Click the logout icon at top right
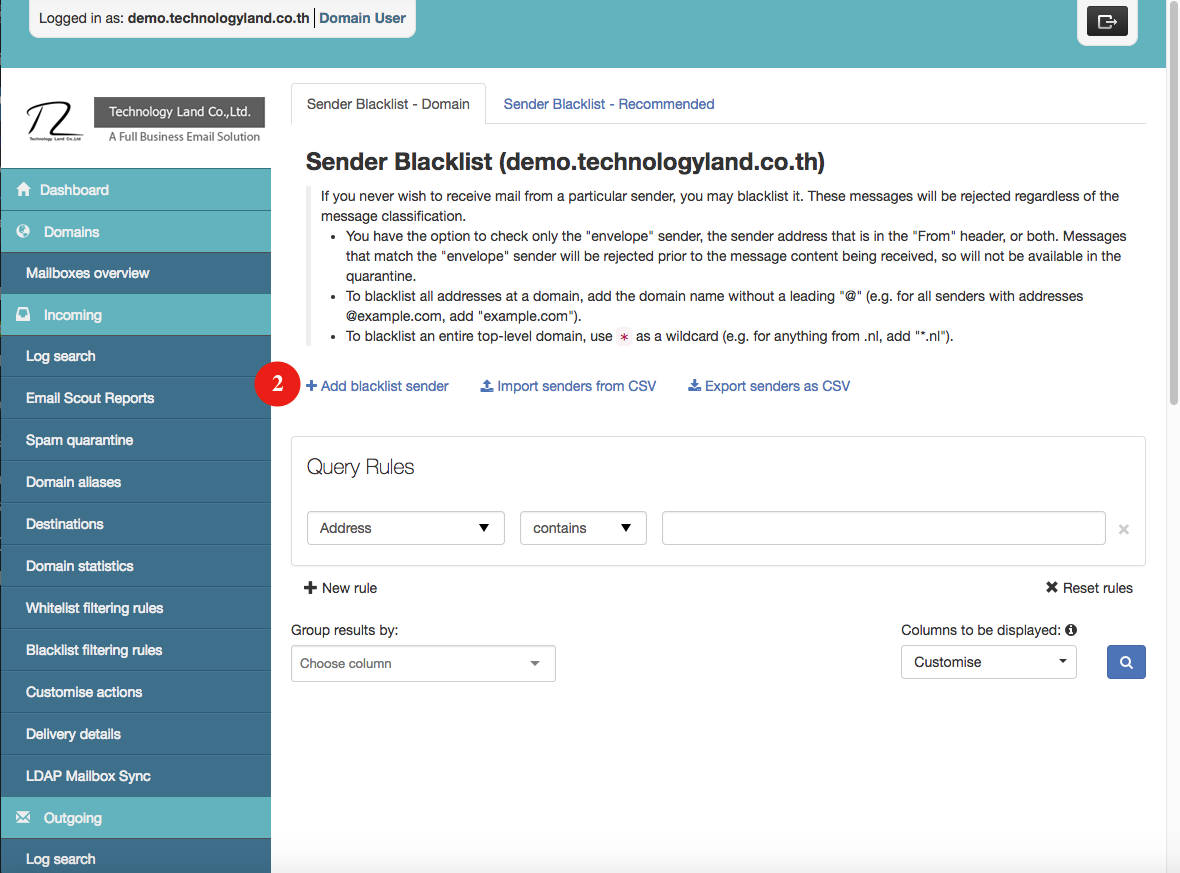 click(1107, 20)
